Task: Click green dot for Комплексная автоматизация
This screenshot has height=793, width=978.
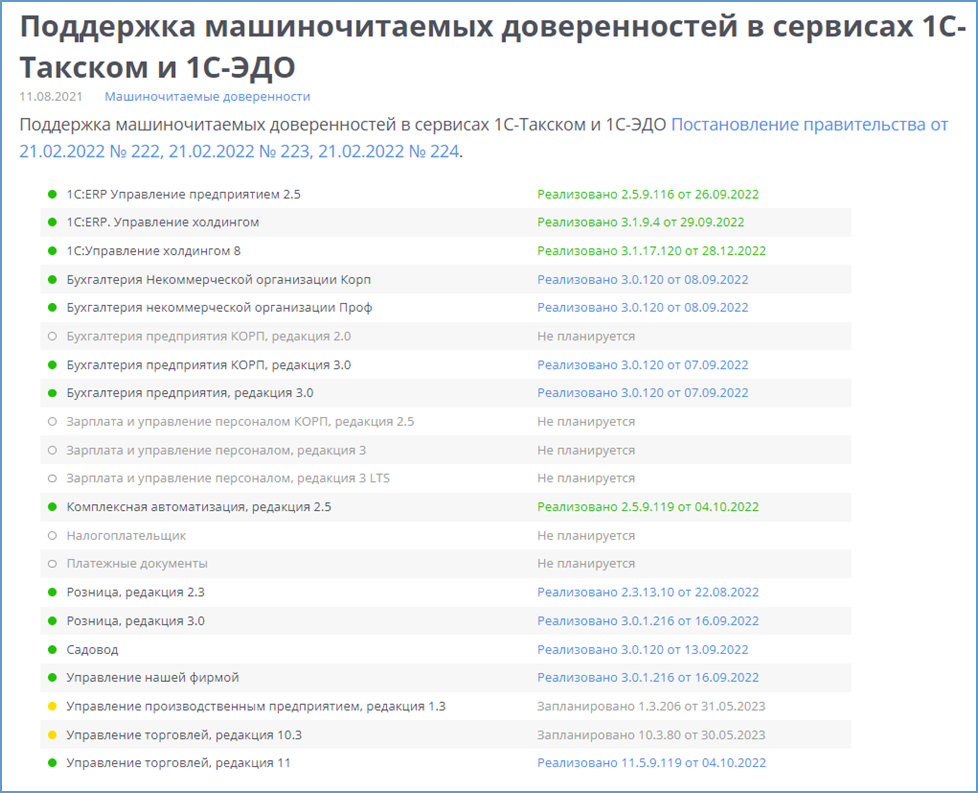Action: point(52,507)
